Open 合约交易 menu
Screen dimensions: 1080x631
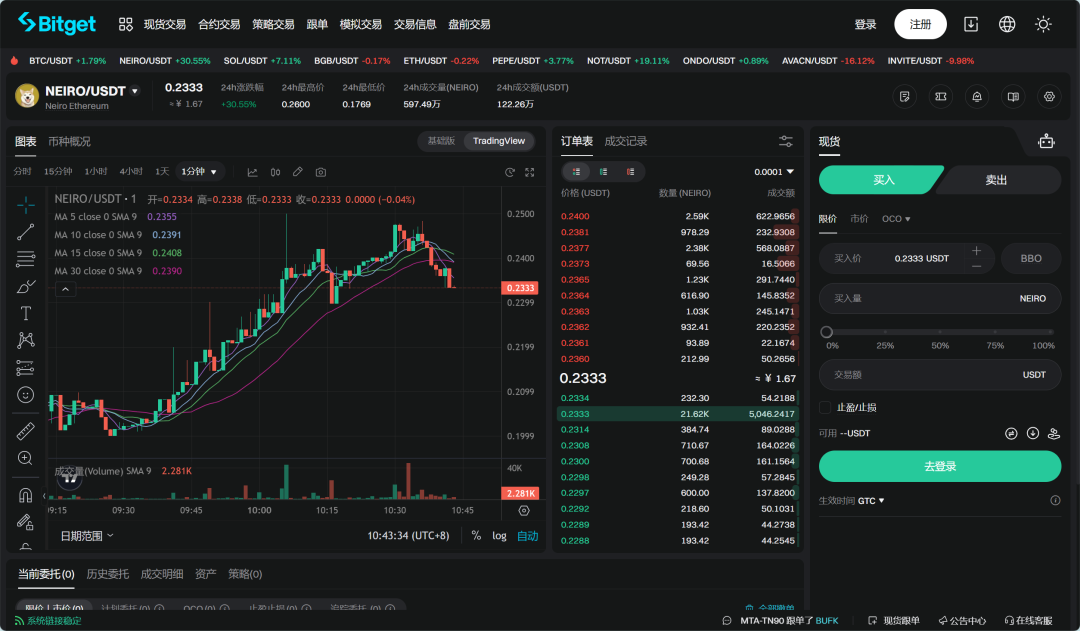(x=219, y=25)
